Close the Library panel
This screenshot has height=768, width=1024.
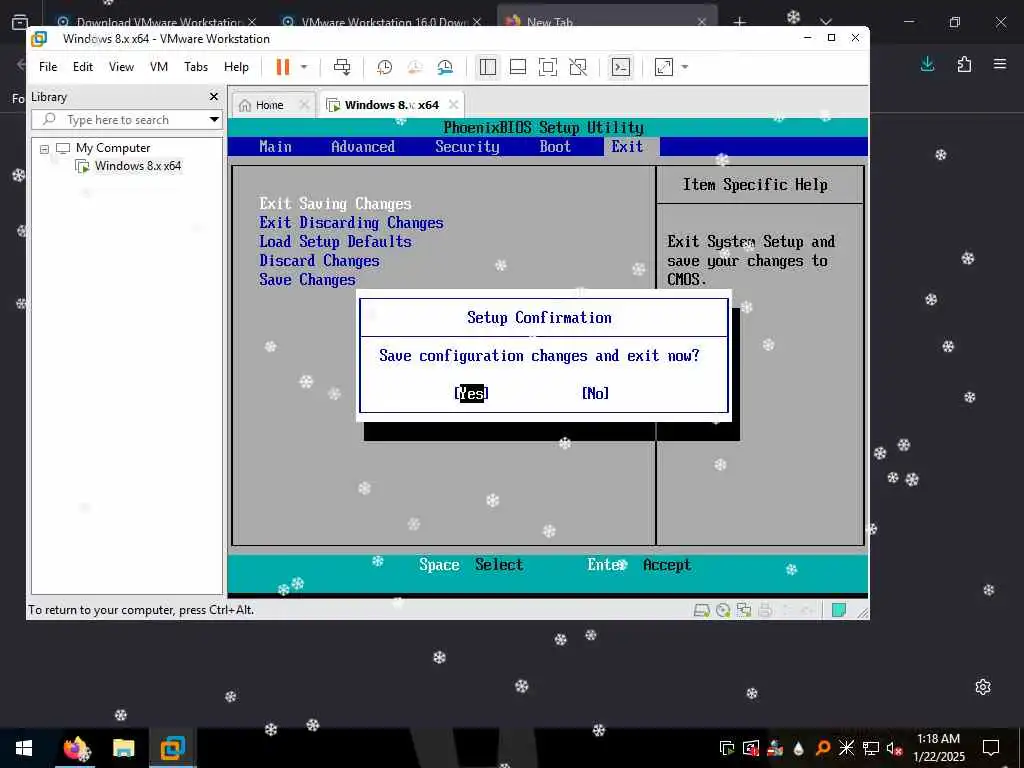tap(214, 97)
